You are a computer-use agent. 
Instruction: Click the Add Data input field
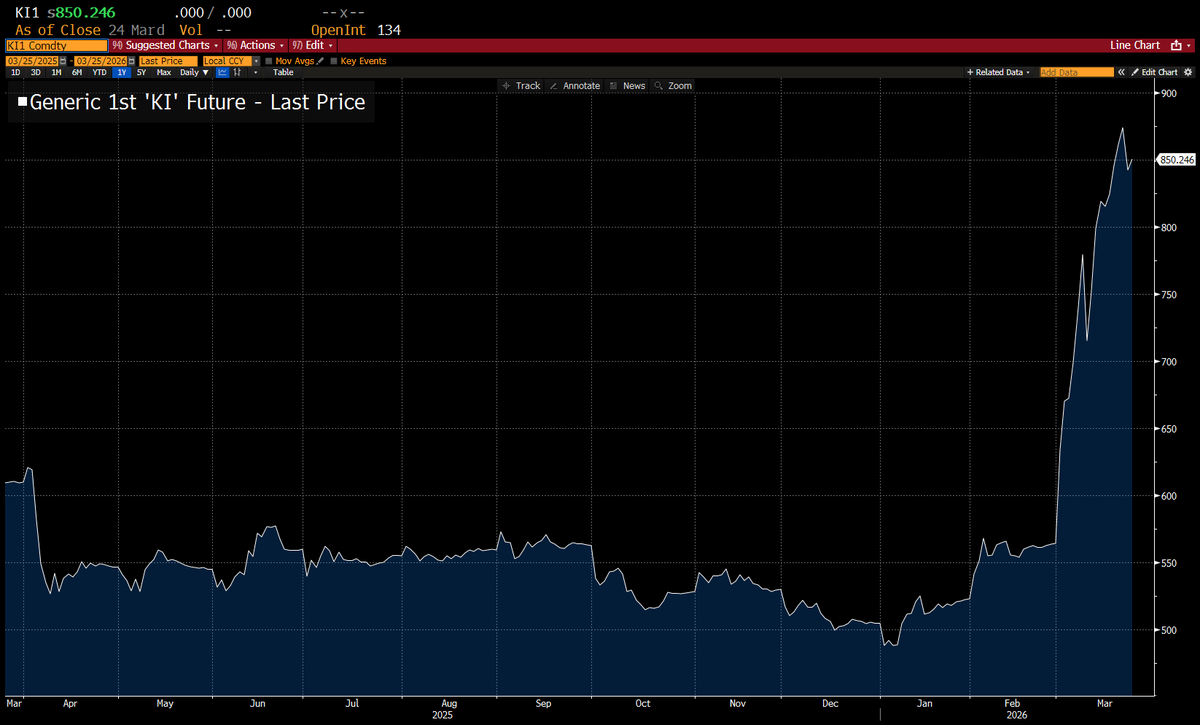pyautogui.click(x=1076, y=72)
